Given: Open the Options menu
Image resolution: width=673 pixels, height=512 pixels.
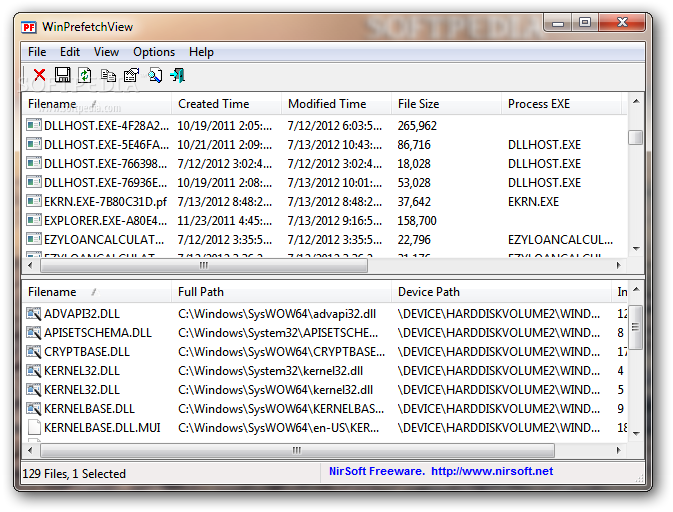Looking at the screenshot, I should (x=154, y=52).
